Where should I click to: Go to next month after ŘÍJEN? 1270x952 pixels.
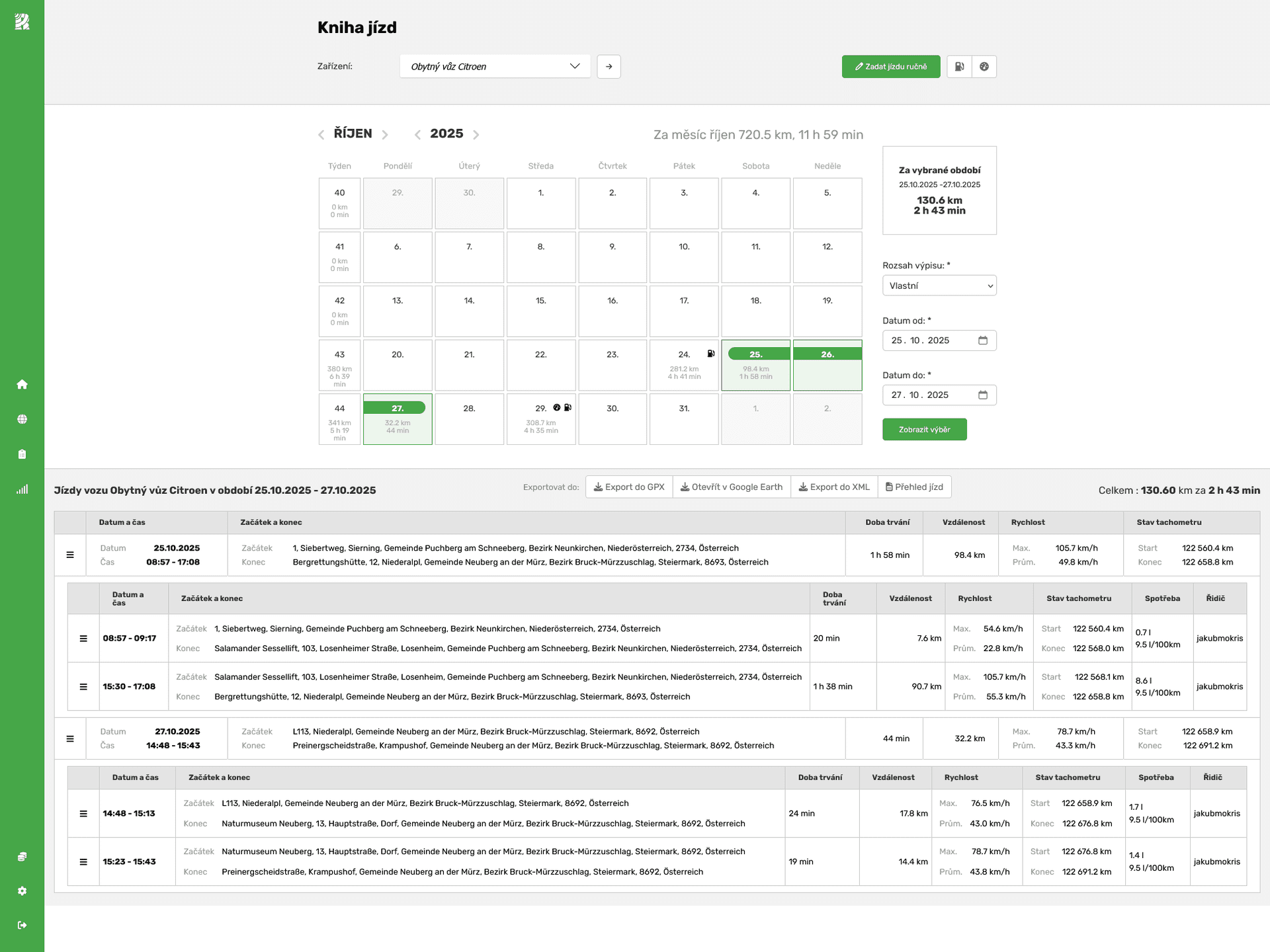coord(385,135)
